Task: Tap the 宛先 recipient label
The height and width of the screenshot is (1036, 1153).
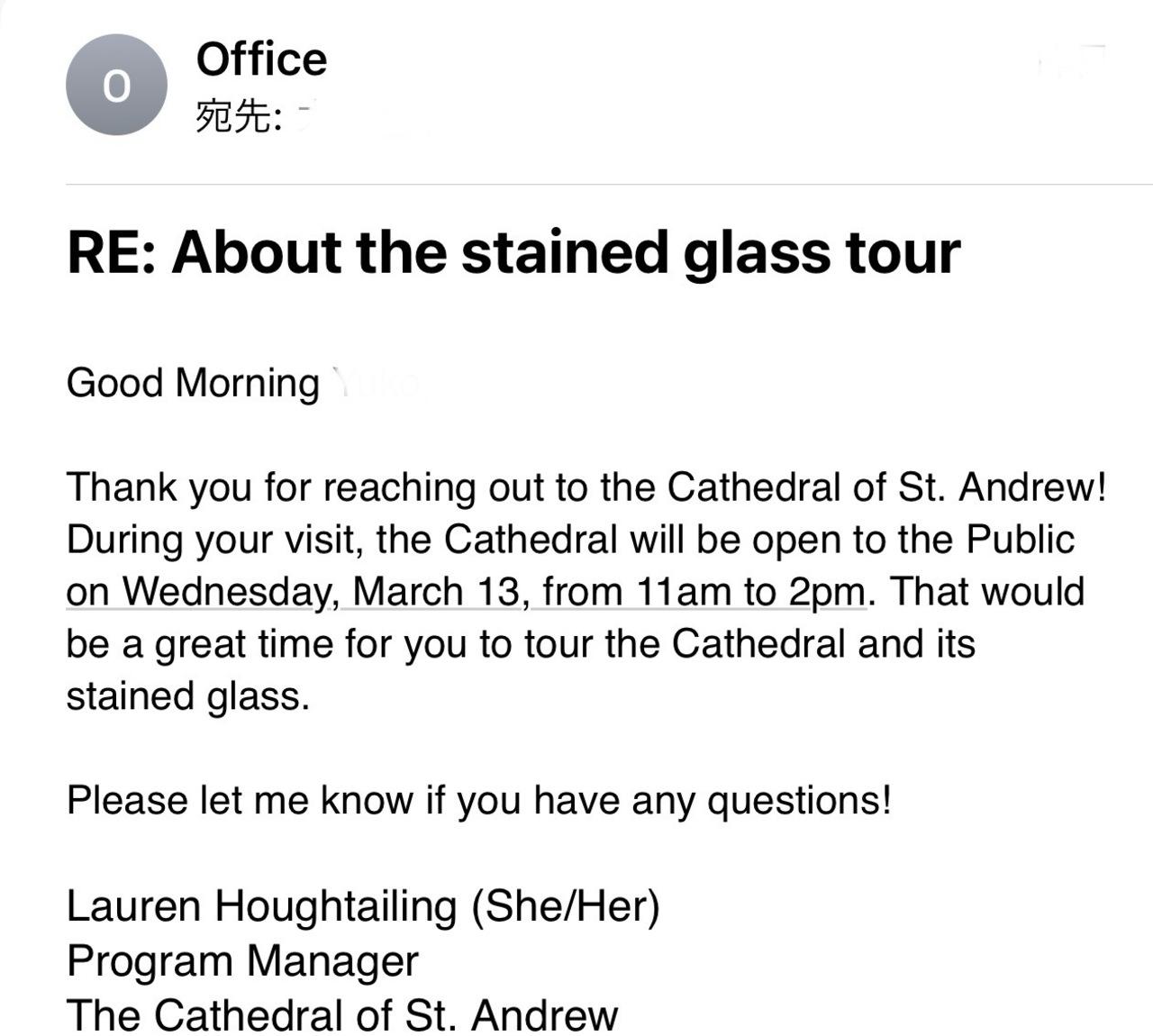Action: [239, 117]
